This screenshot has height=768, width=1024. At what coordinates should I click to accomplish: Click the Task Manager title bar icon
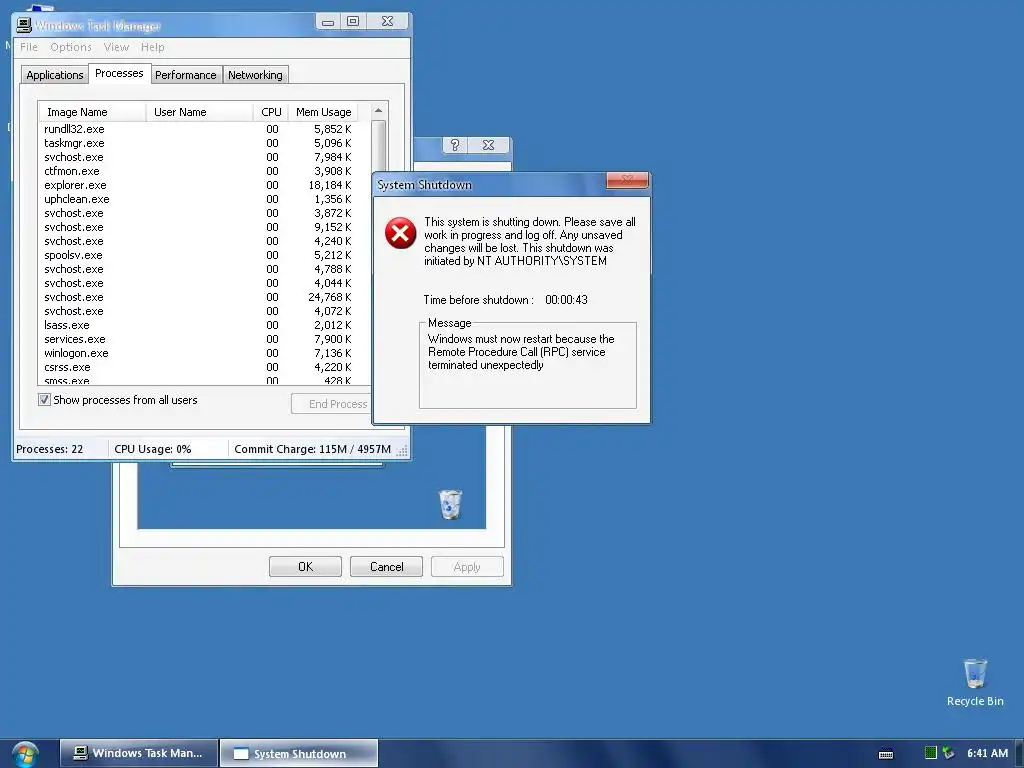click(x=24, y=25)
